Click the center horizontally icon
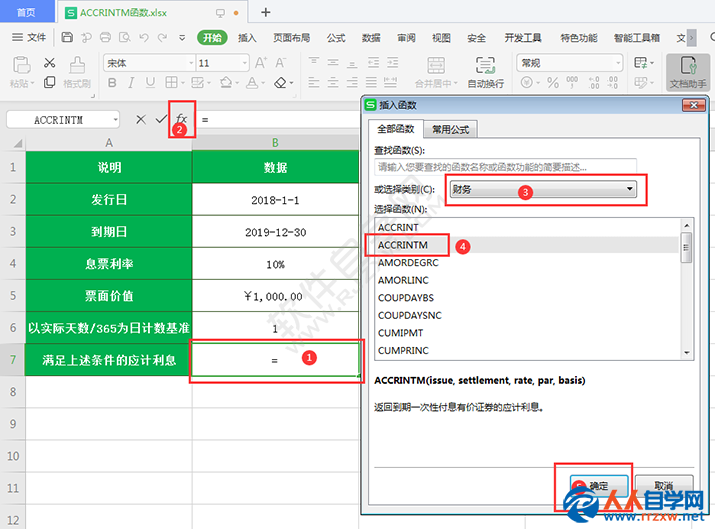This screenshot has height=529, width=715. tap(333, 83)
